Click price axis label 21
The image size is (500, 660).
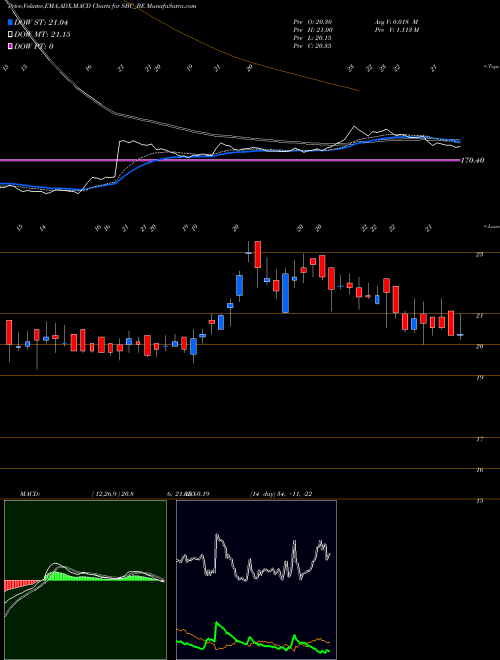[479, 316]
